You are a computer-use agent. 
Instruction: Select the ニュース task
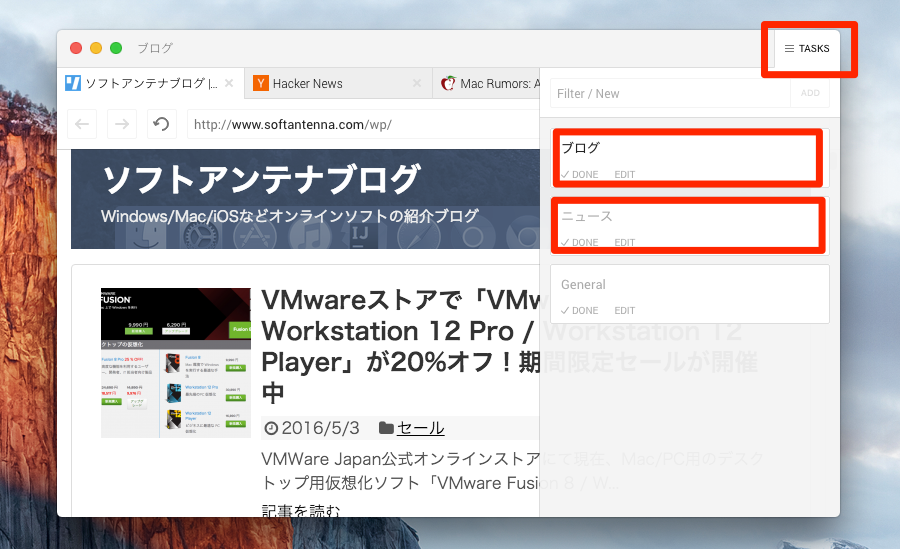689,225
